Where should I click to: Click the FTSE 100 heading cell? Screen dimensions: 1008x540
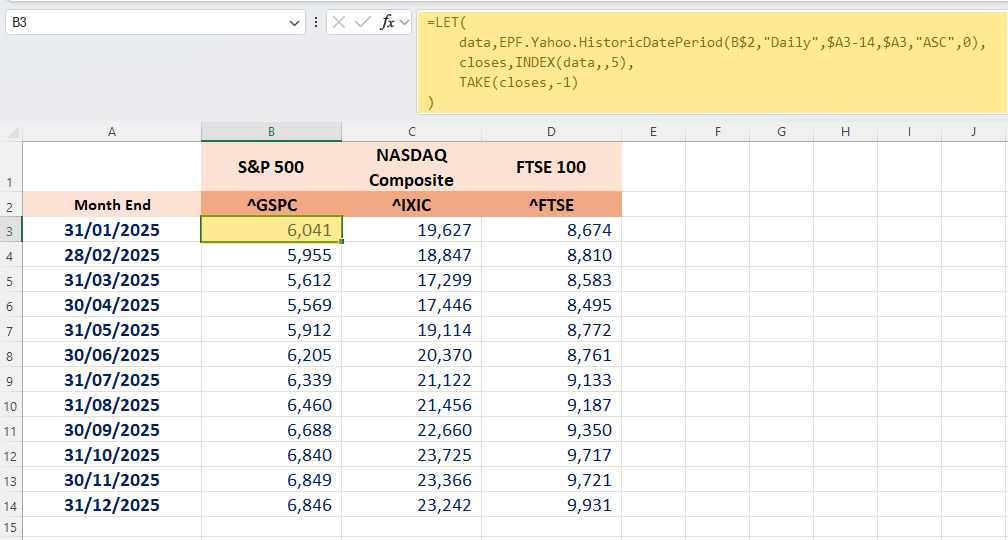(552, 166)
